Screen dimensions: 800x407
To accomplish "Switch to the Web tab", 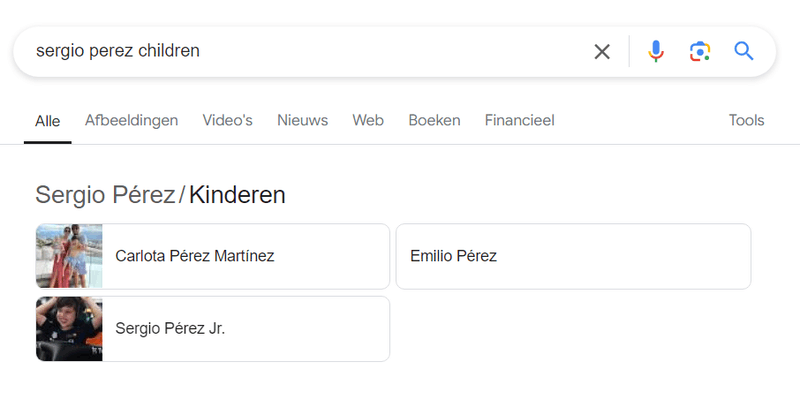I will 368,120.
